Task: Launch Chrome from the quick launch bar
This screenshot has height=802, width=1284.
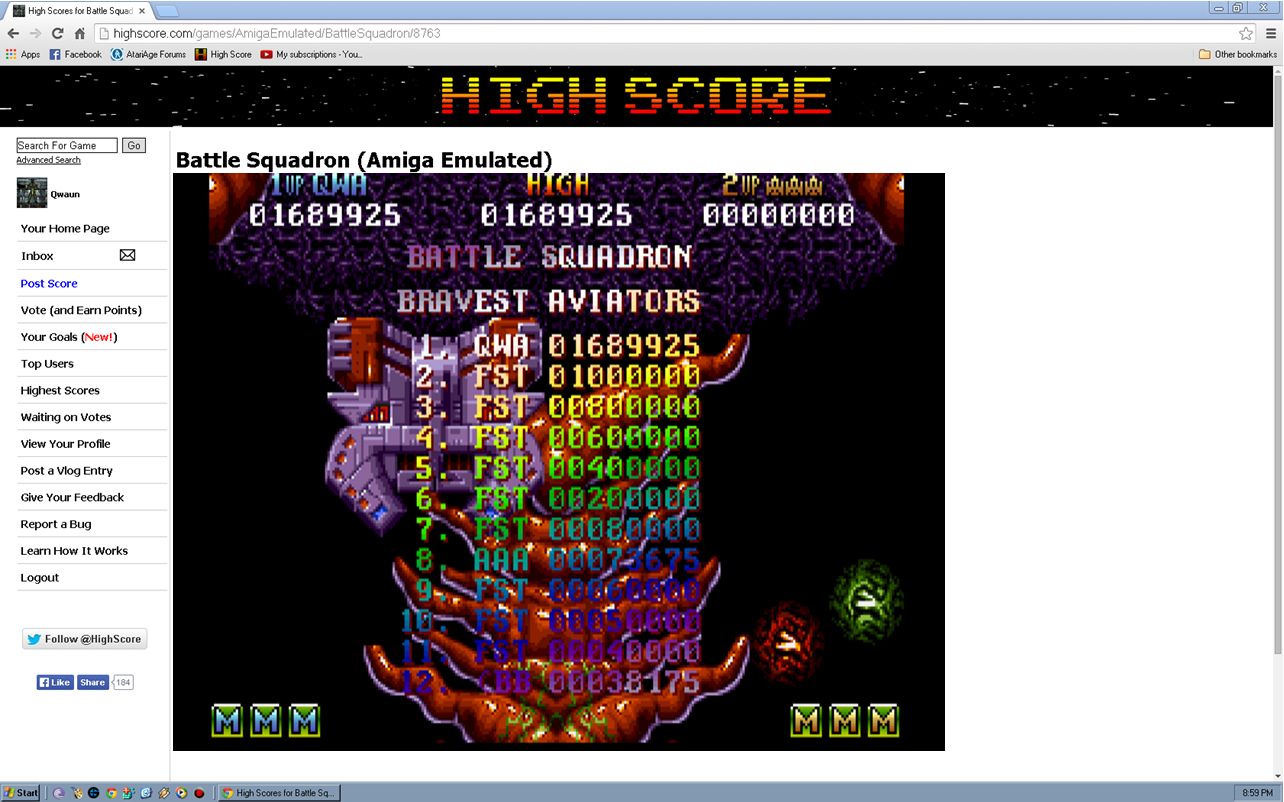Action: coord(111,793)
